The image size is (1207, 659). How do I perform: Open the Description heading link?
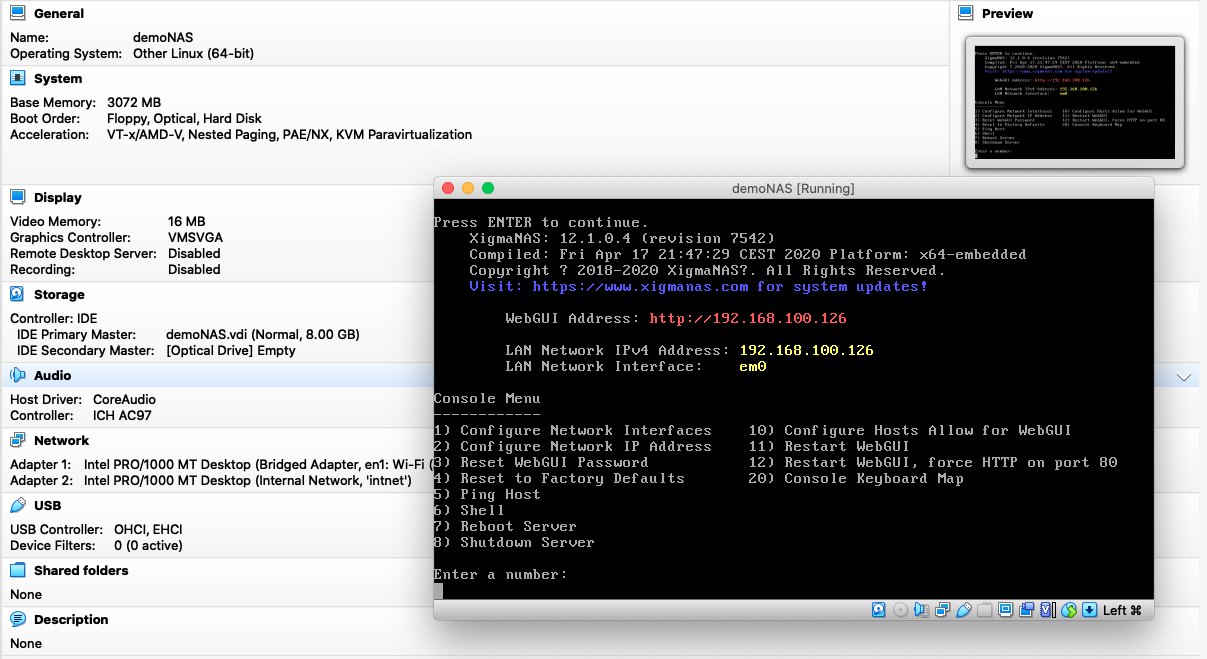(71, 619)
